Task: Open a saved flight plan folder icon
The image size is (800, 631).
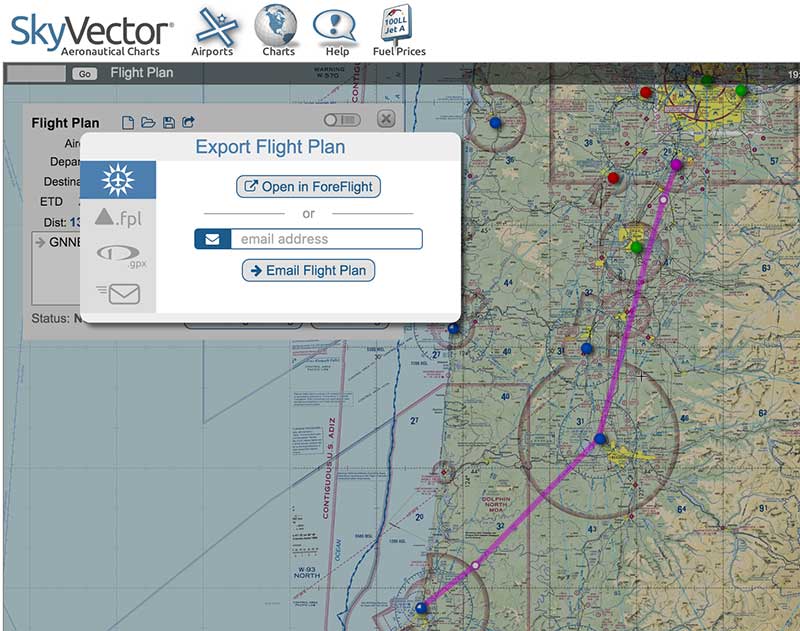Action: click(148, 122)
